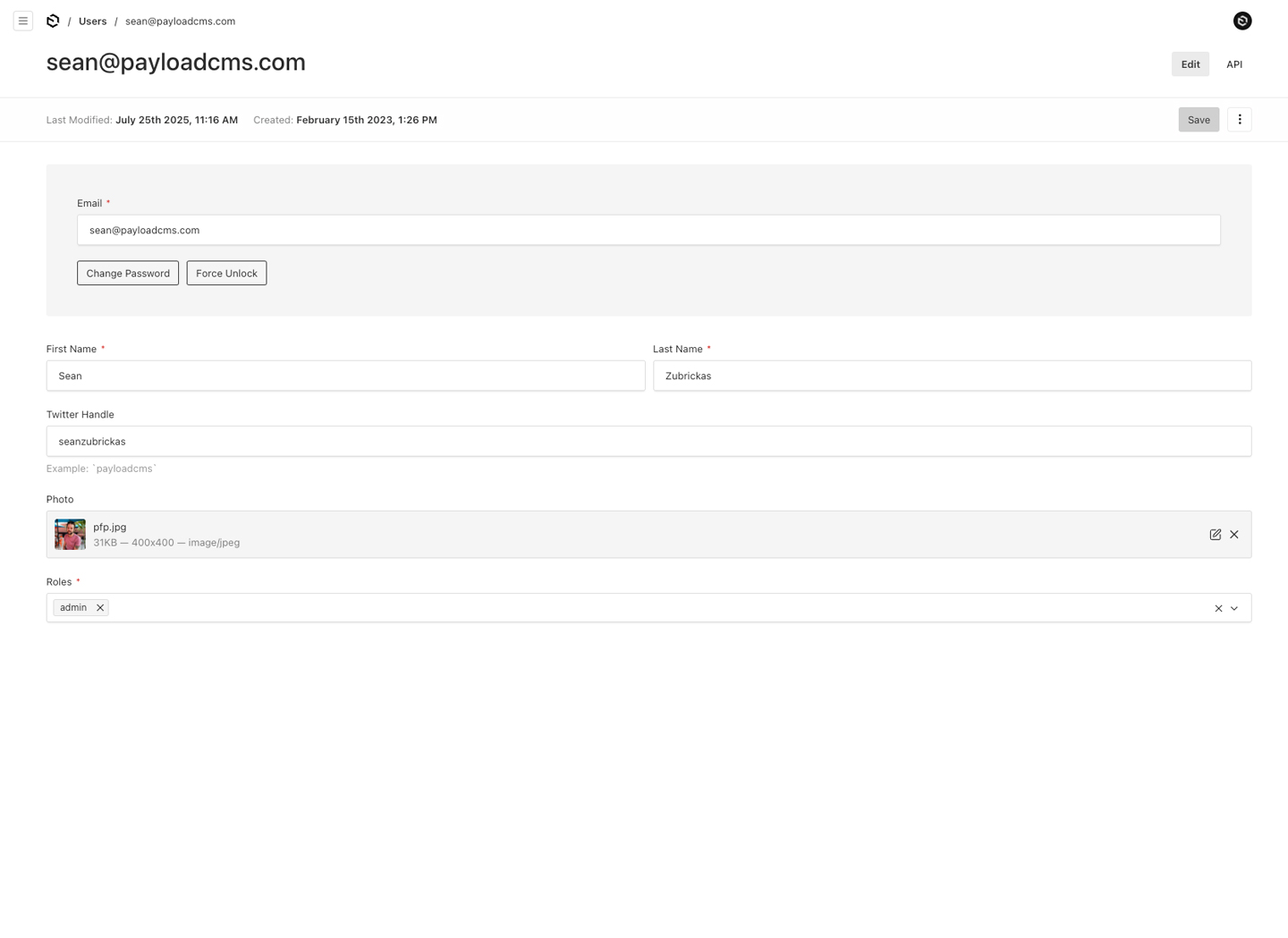
Task: Focus the Email input field
Action: click(648, 230)
